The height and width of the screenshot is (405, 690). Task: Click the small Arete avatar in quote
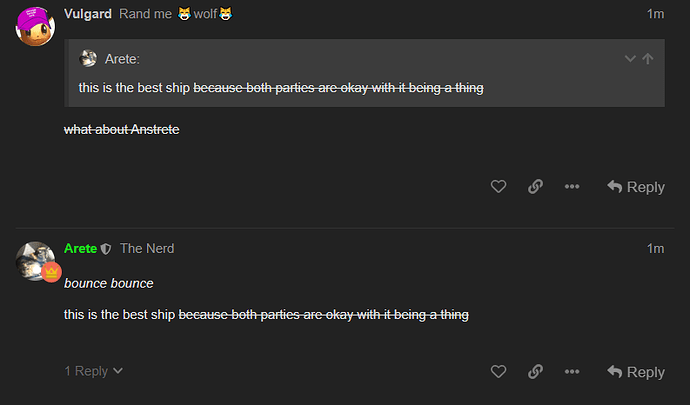coord(89,59)
